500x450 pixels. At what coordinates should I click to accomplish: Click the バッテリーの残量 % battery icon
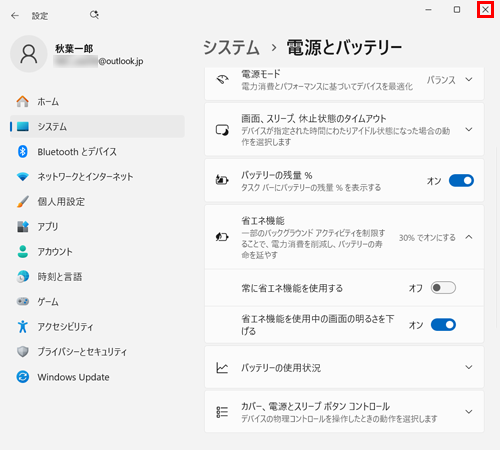222,180
